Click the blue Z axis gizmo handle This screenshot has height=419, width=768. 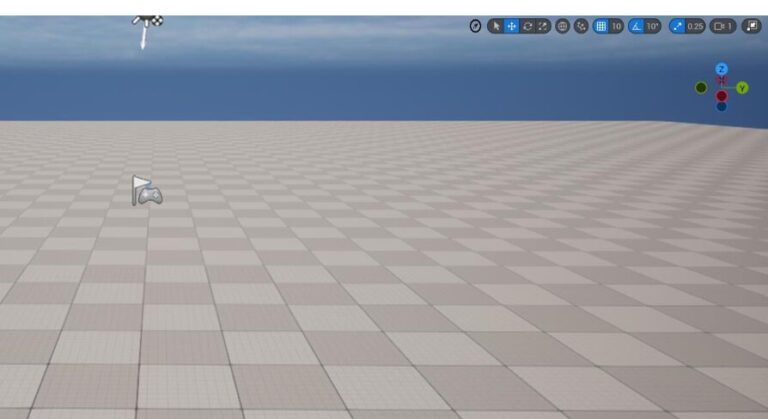[x=721, y=69]
